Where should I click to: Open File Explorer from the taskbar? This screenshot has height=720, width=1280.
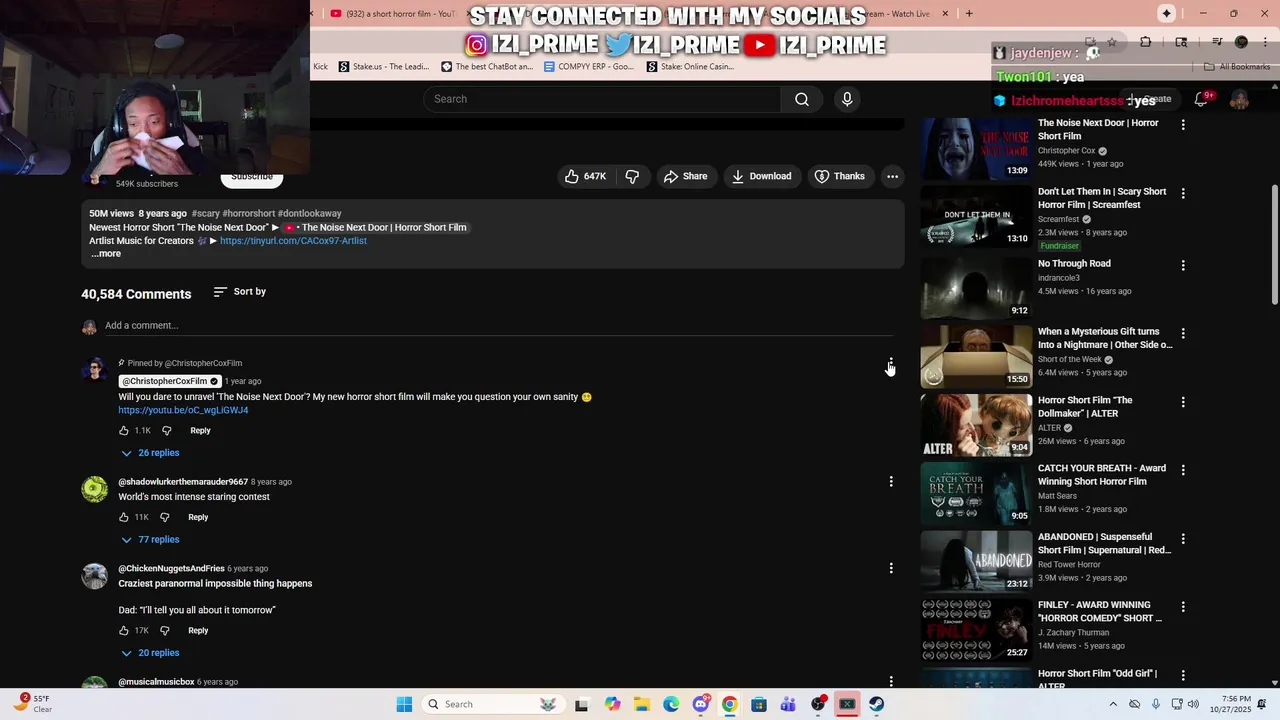pos(641,704)
